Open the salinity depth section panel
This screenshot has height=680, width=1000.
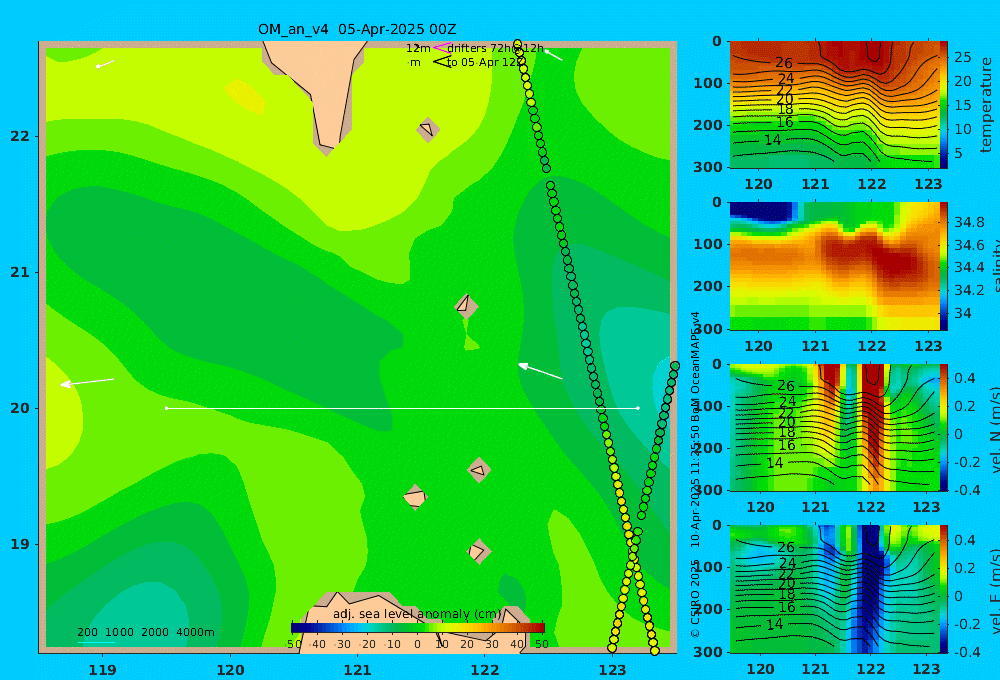pyautogui.click(x=835, y=267)
